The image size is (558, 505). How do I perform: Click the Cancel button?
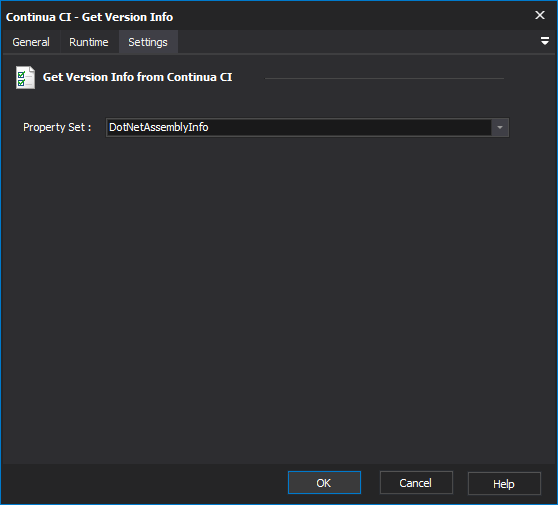416,483
